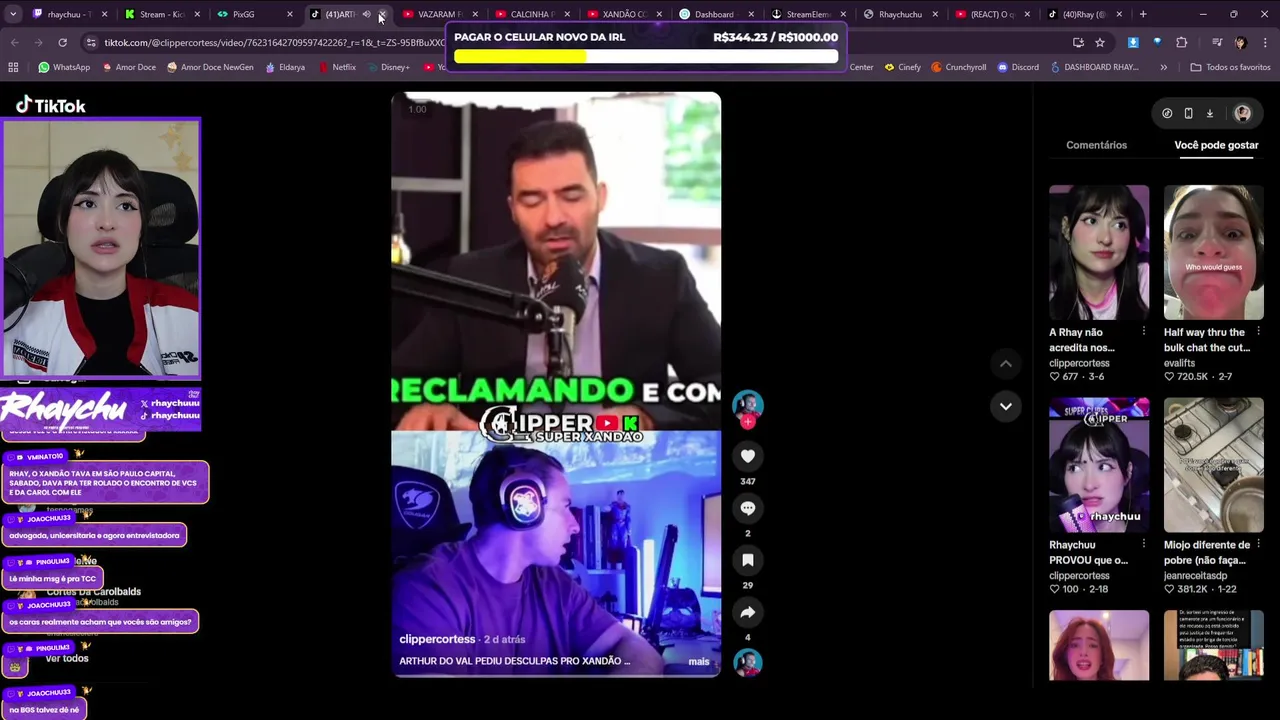1280x720 pixels.
Task: Open the 'Half way thru the bulk' thumbnail
Action: click(x=1213, y=252)
